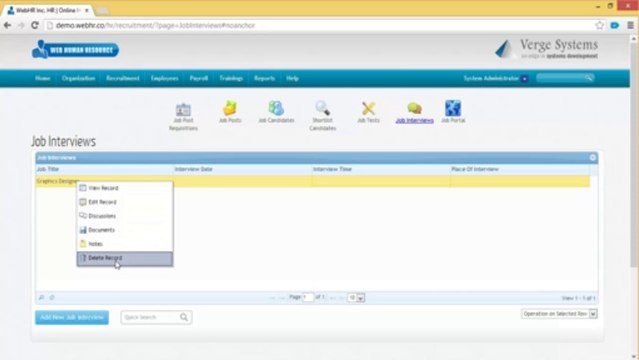Click into the Quick Search field
Image resolution: width=639 pixels, height=360 pixels.
click(150, 317)
